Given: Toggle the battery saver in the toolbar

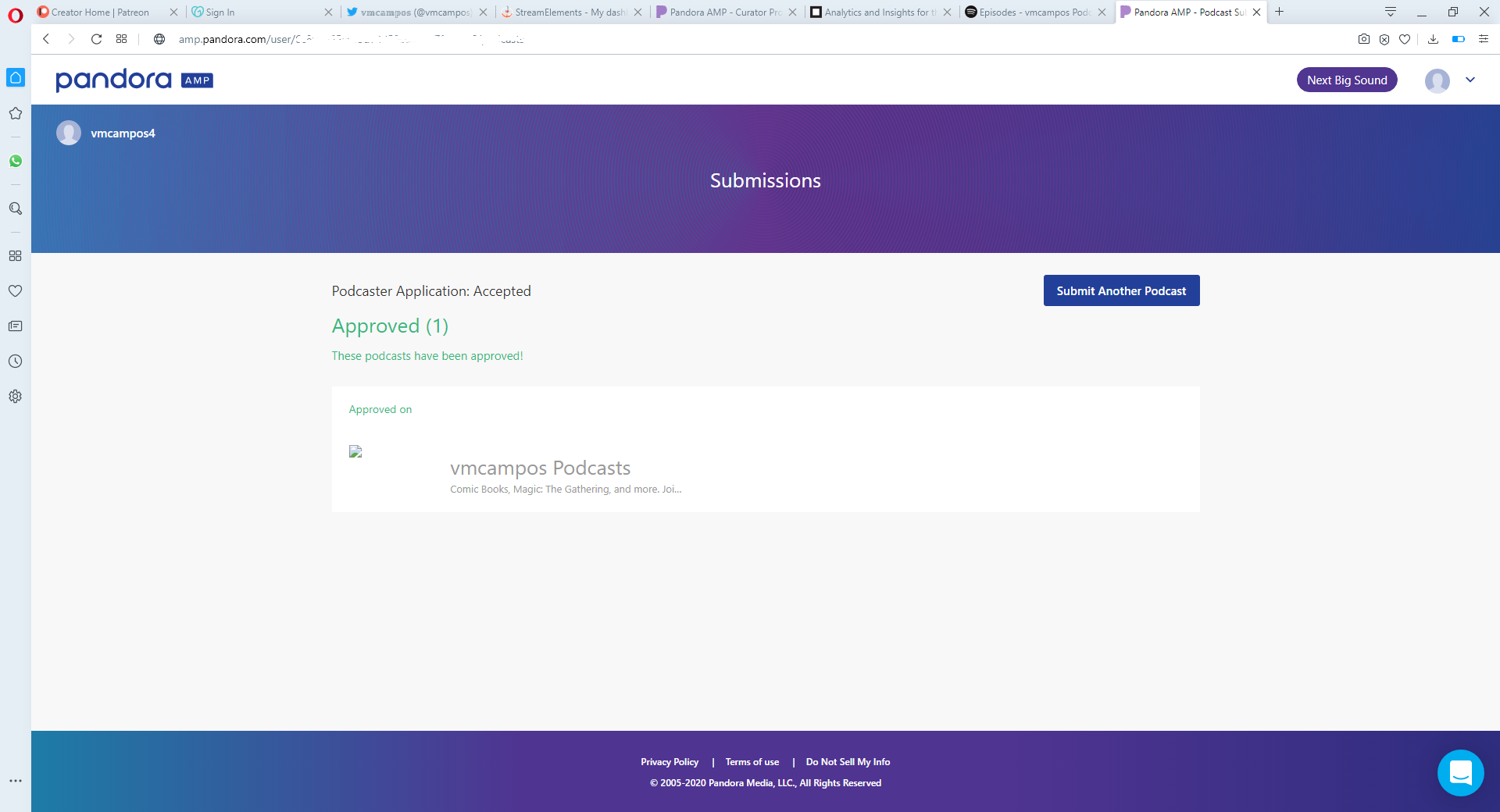Looking at the screenshot, I should click(1459, 38).
